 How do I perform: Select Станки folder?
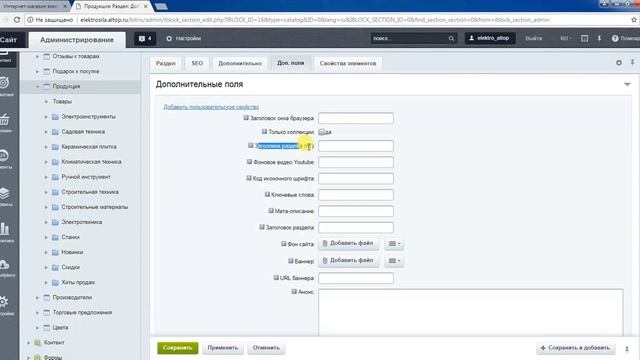tap(71, 237)
